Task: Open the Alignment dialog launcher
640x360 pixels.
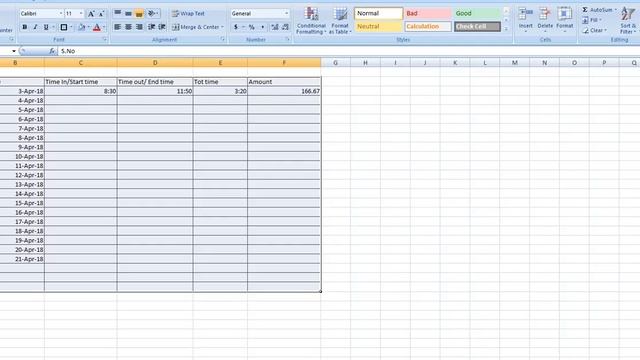Action: [223, 40]
